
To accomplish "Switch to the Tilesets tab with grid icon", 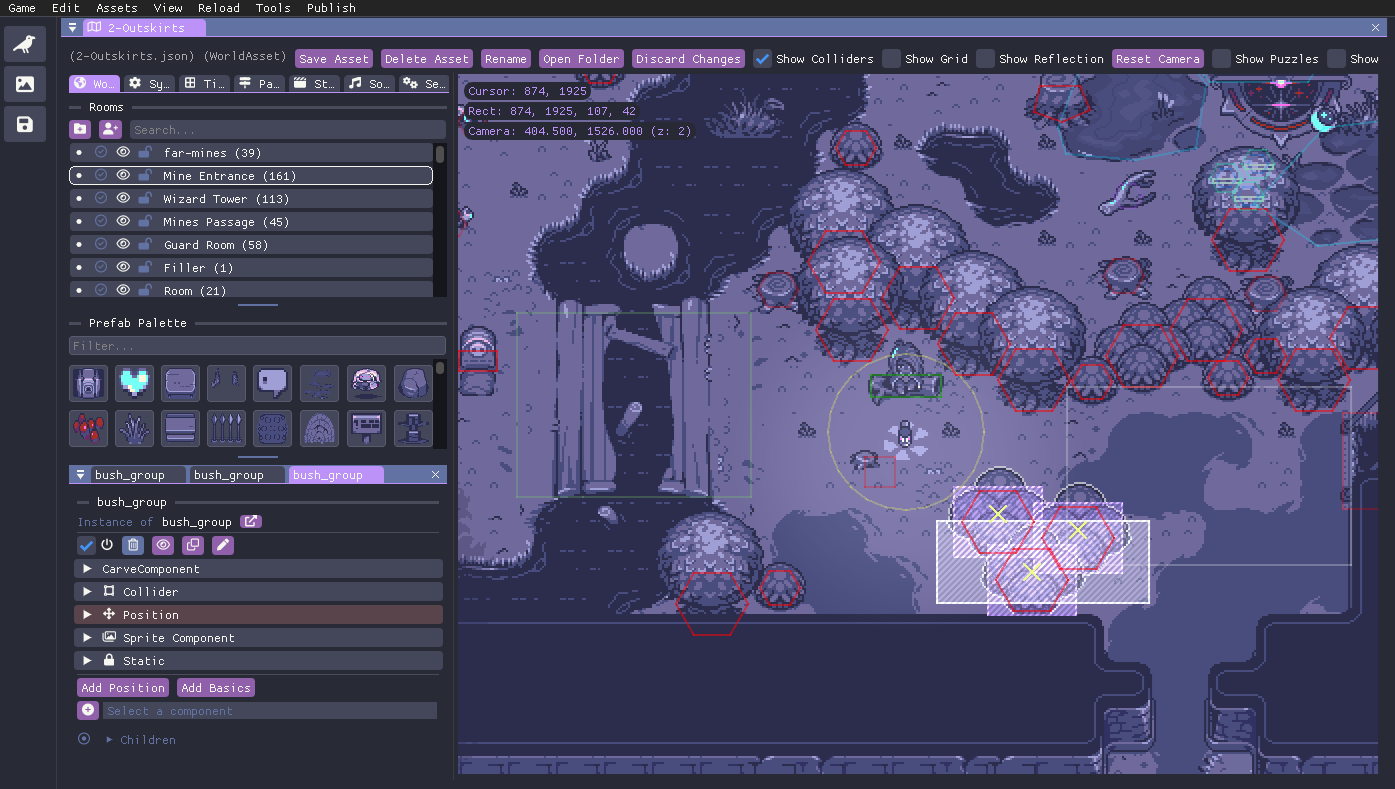I will click(205, 84).
